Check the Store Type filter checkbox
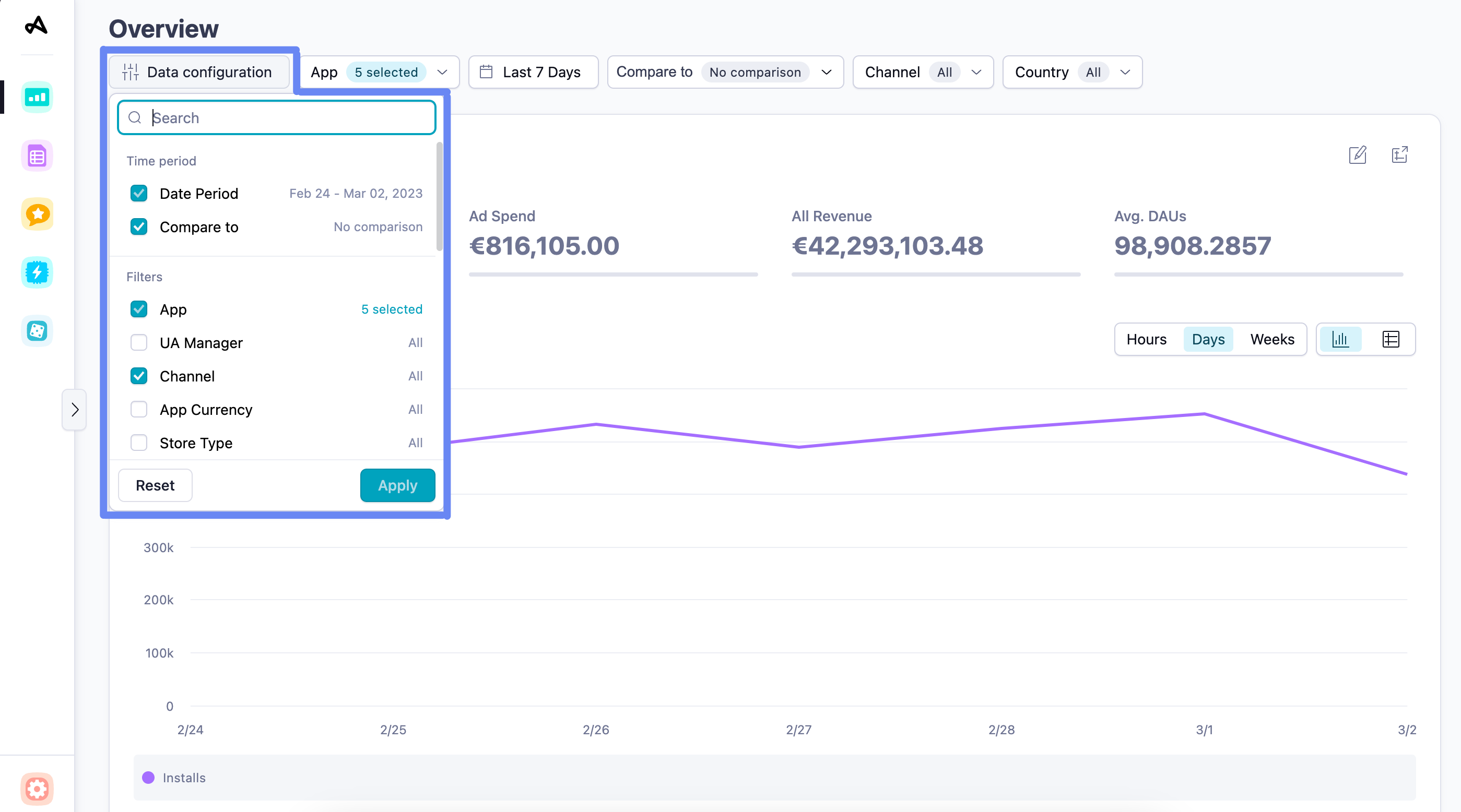The width and height of the screenshot is (1461, 812). [x=139, y=443]
